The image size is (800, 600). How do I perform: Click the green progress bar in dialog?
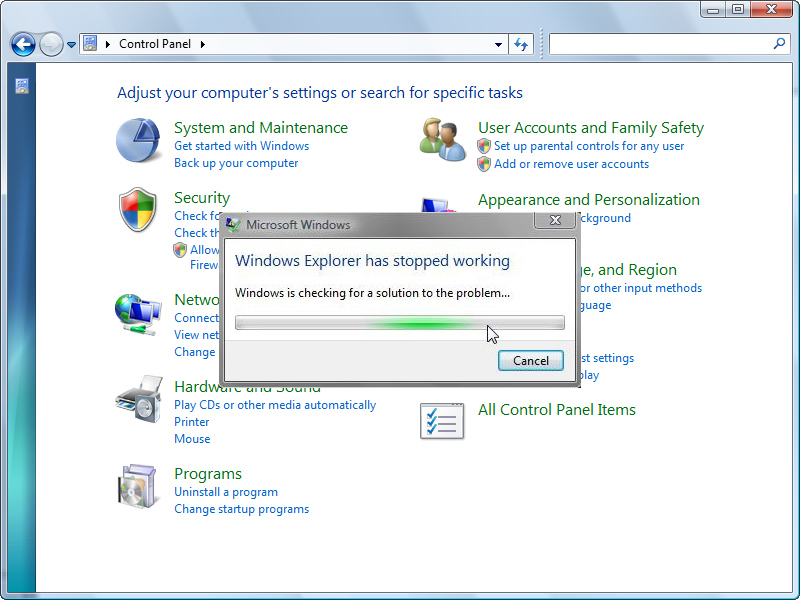click(x=399, y=322)
